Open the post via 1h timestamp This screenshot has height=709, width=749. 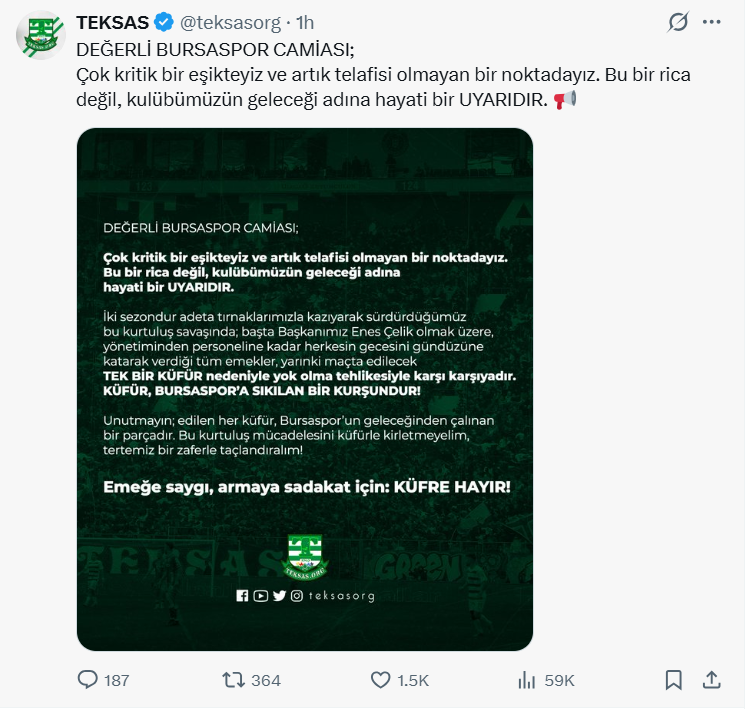[305, 23]
